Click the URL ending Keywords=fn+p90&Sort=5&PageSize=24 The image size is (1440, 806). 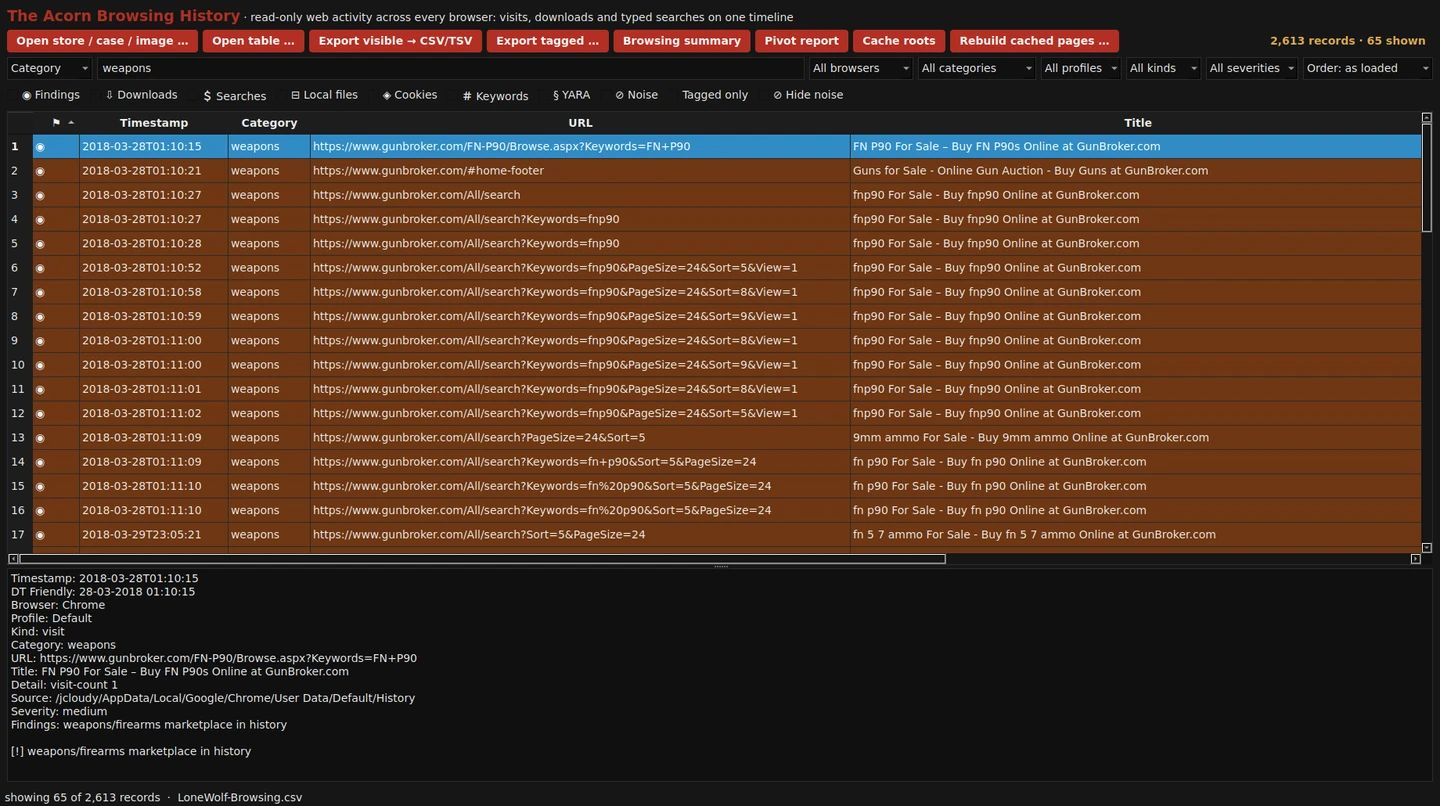tap(580, 462)
